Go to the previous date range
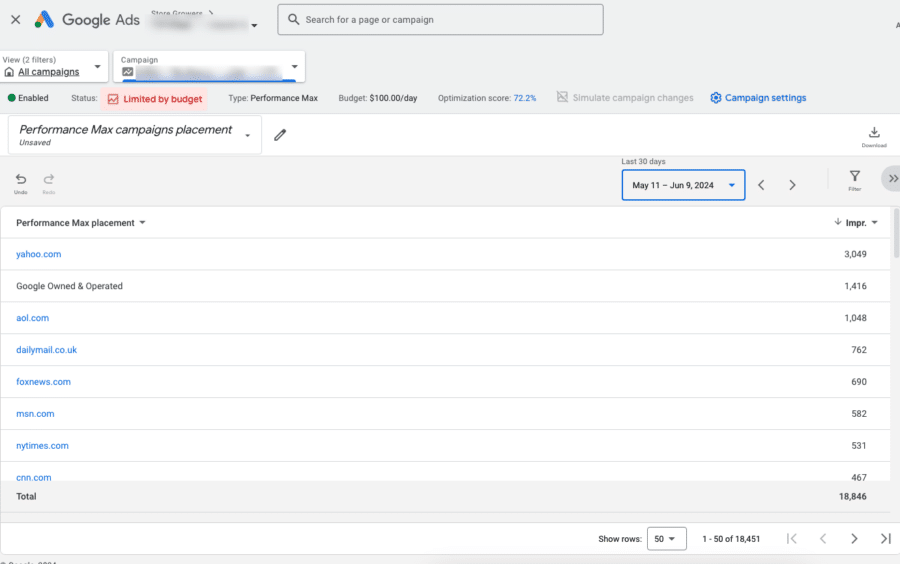Image resolution: width=900 pixels, height=564 pixels. pyautogui.click(x=761, y=185)
